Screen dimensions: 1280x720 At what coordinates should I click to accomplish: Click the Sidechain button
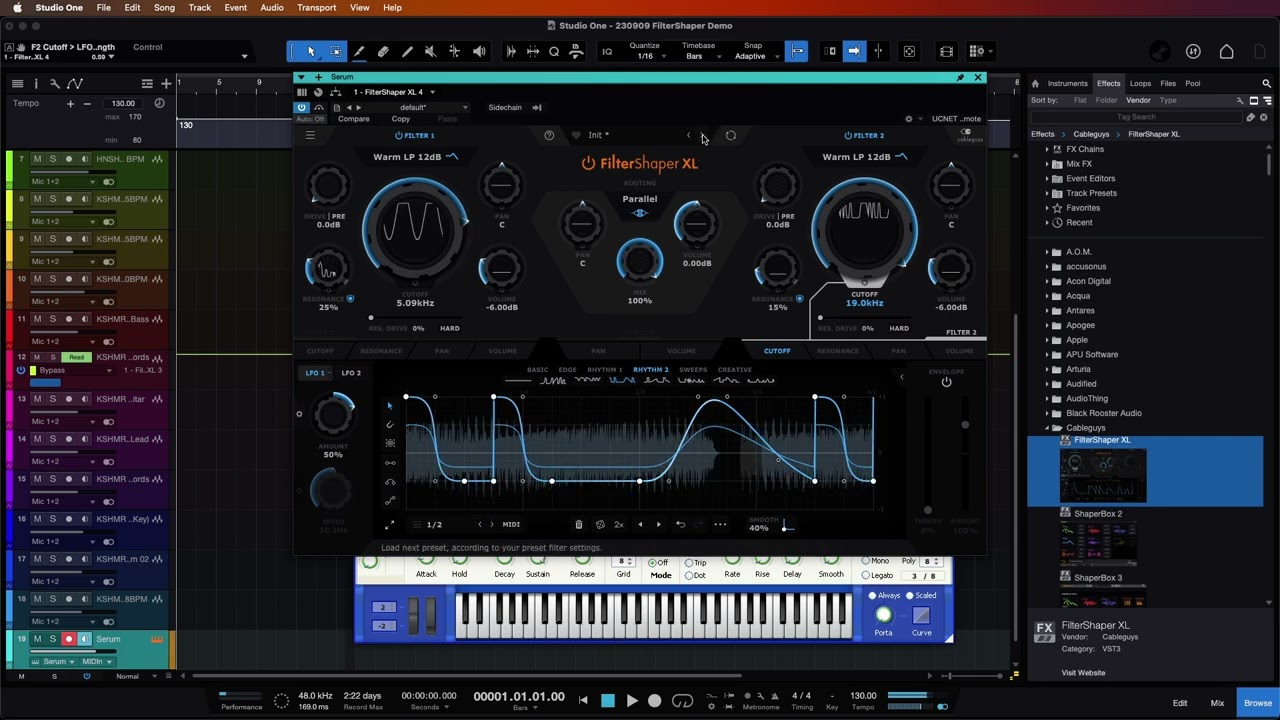pyautogui.click(x=505, y=108)
